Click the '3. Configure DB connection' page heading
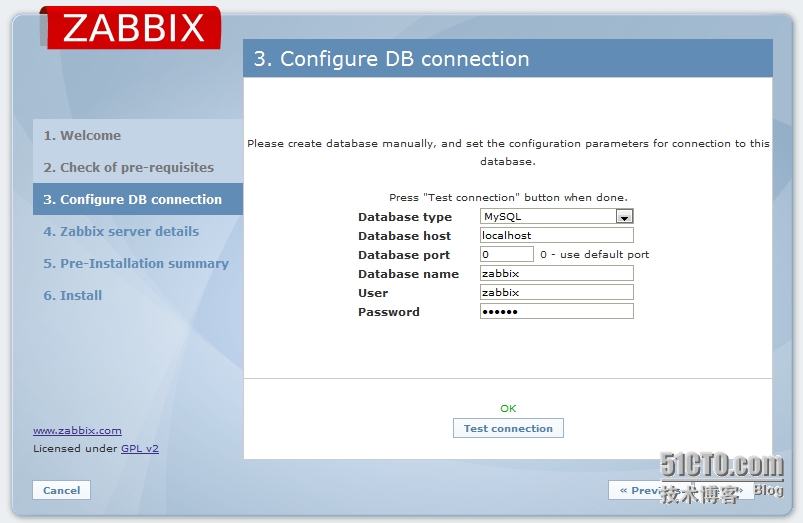 [x=391, y=59]
